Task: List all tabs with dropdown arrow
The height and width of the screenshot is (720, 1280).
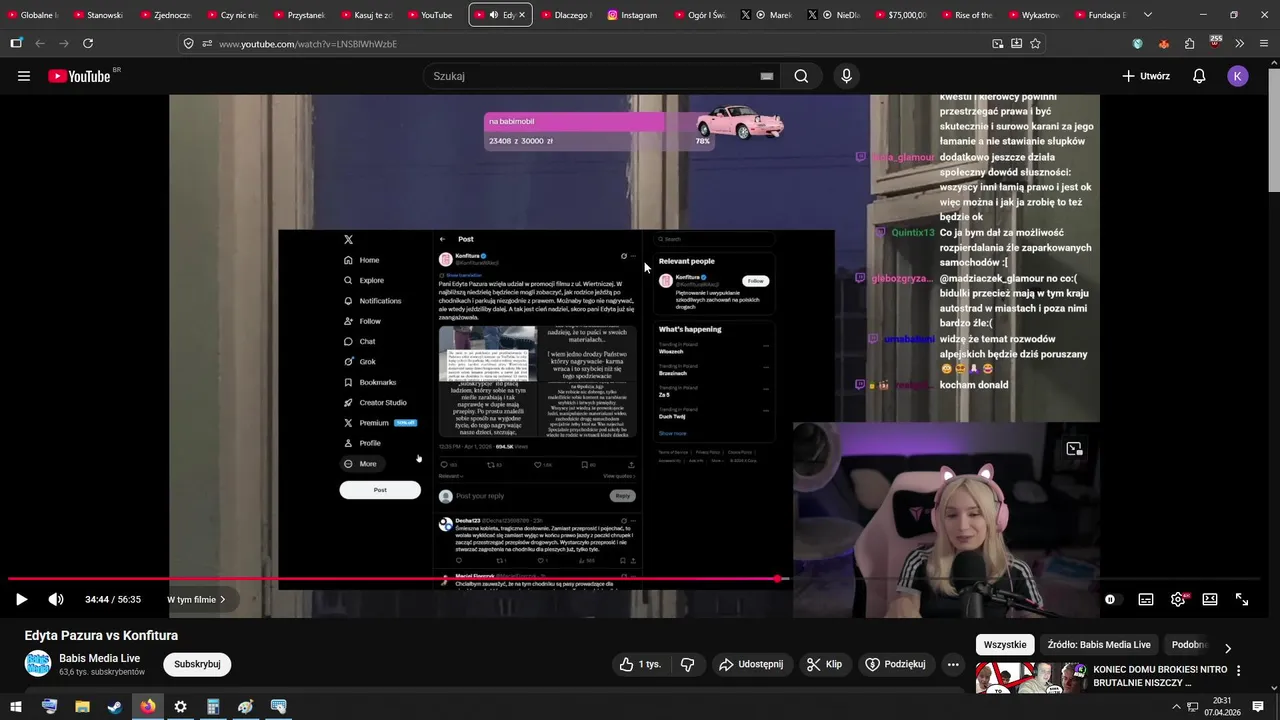Action: tap(1147, 15)
